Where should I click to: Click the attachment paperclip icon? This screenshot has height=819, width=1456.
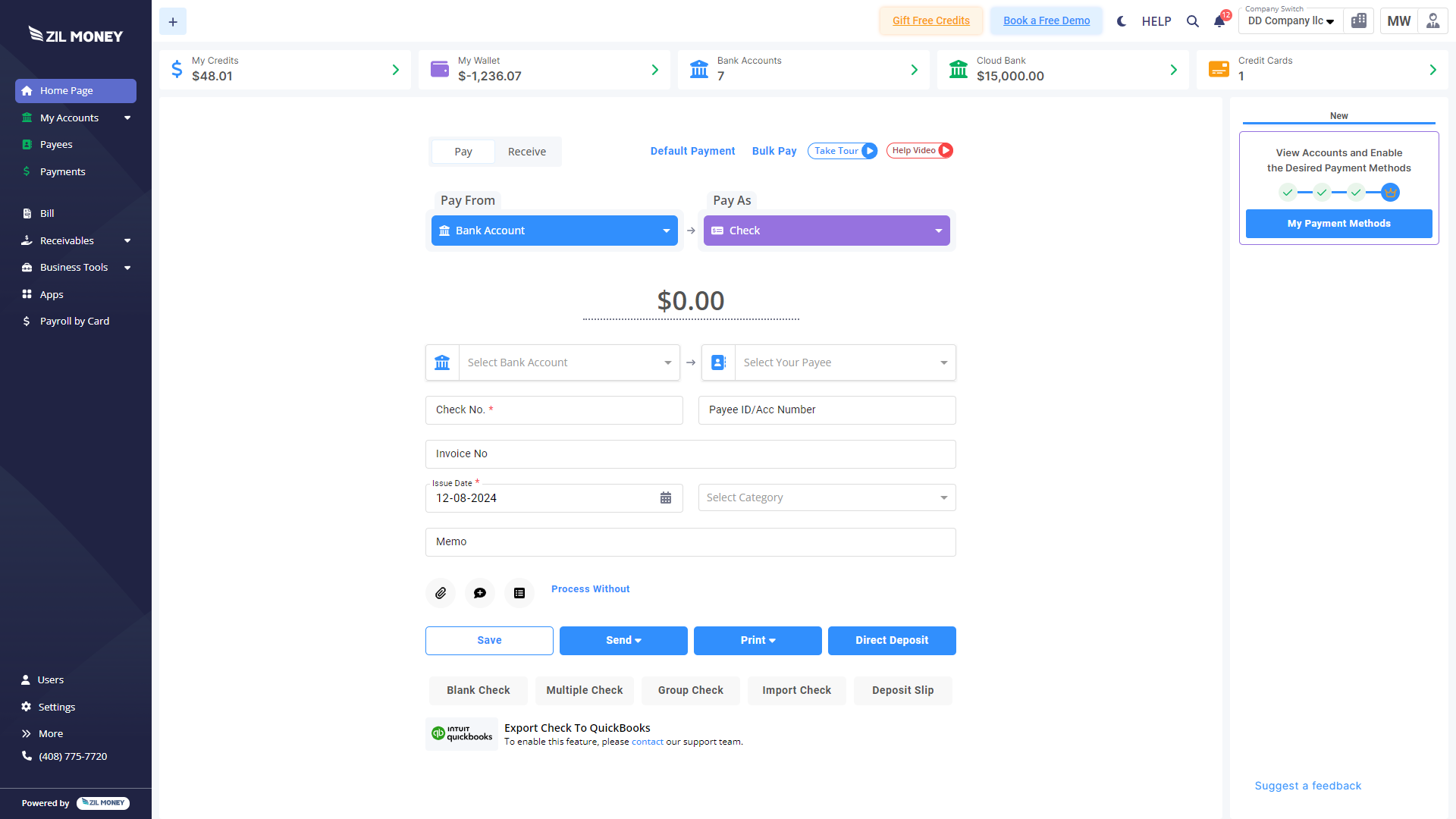441,593
